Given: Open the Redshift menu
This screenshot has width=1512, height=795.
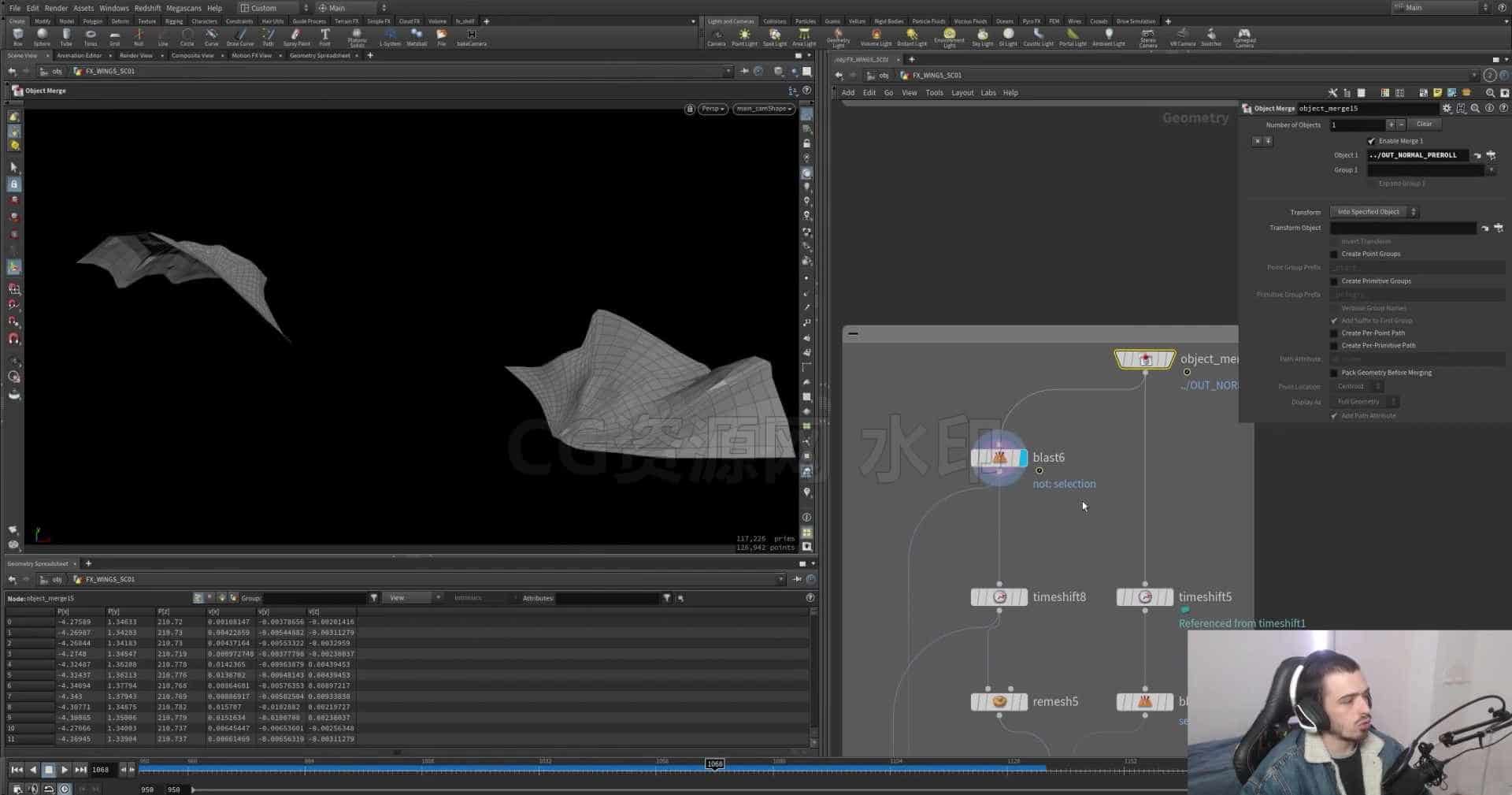Looking at the screenshot, I should tap(147, 8).
